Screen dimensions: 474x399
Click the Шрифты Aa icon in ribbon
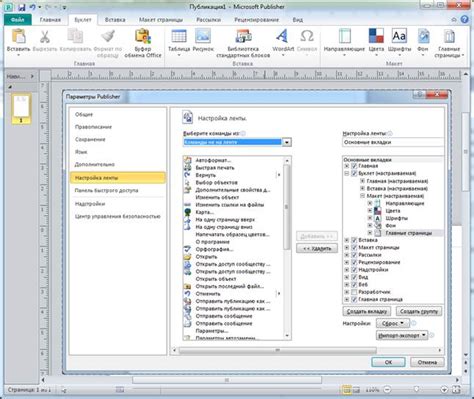399,37
